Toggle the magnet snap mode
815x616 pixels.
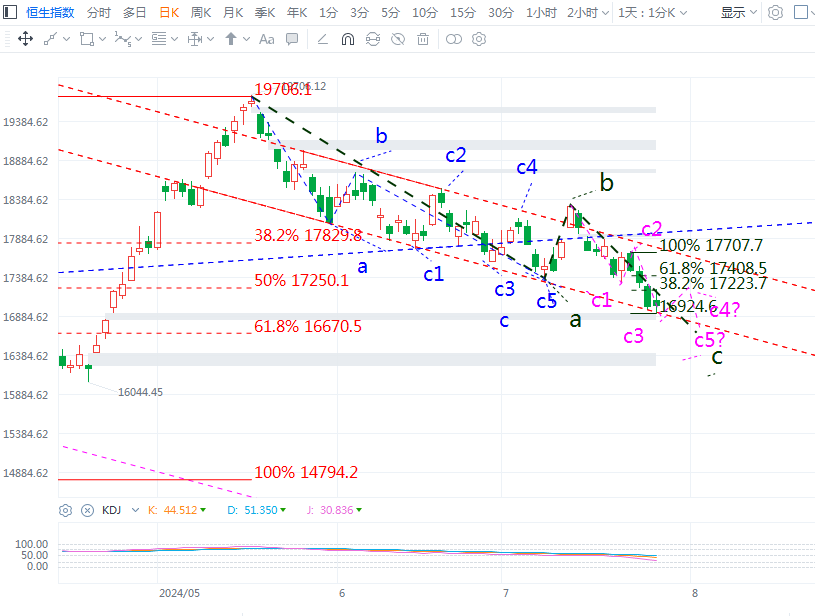tap(348, 39)
